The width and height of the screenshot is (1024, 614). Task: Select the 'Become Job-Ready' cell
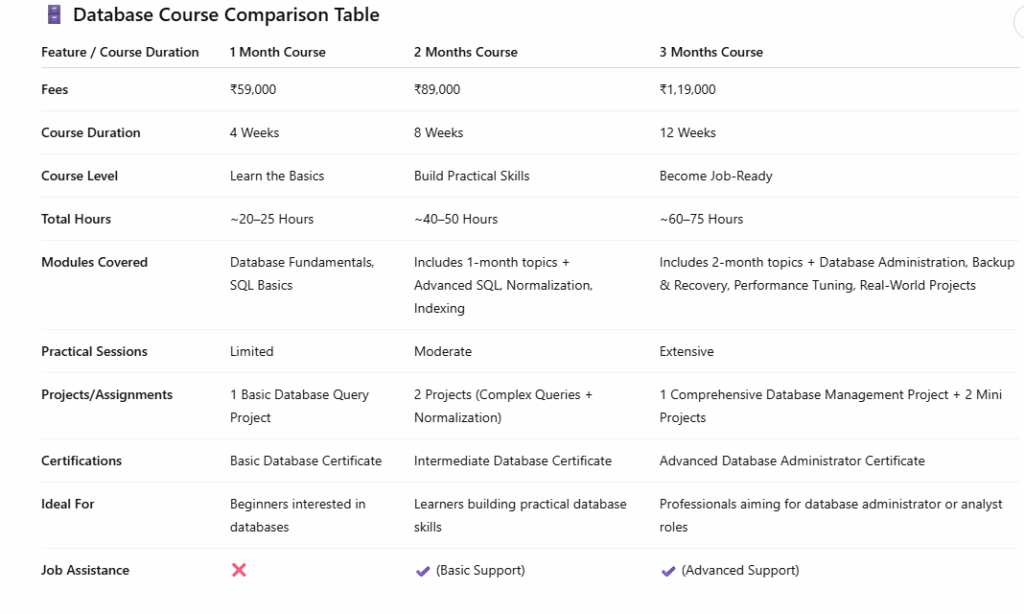716,176
